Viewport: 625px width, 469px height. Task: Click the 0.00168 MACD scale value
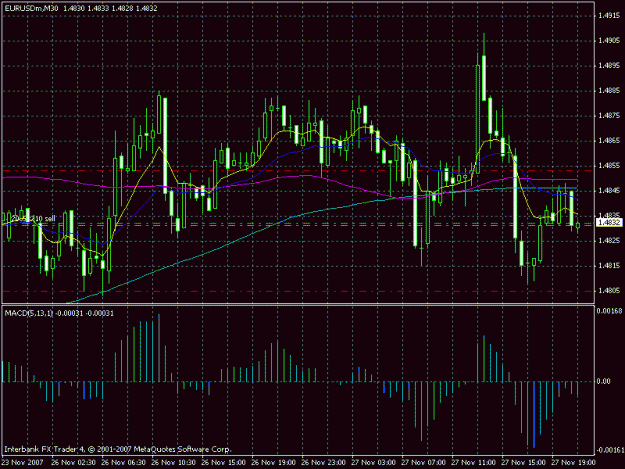point(609,311)
